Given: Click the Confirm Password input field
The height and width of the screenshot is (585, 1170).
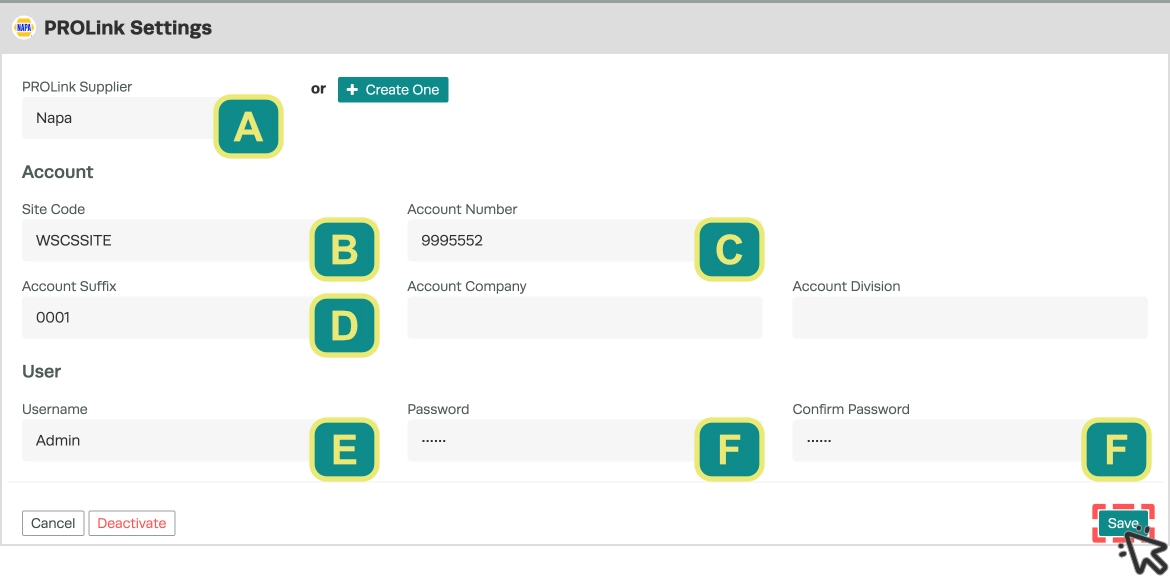Looking at the screenshot, I should (970, 440).
